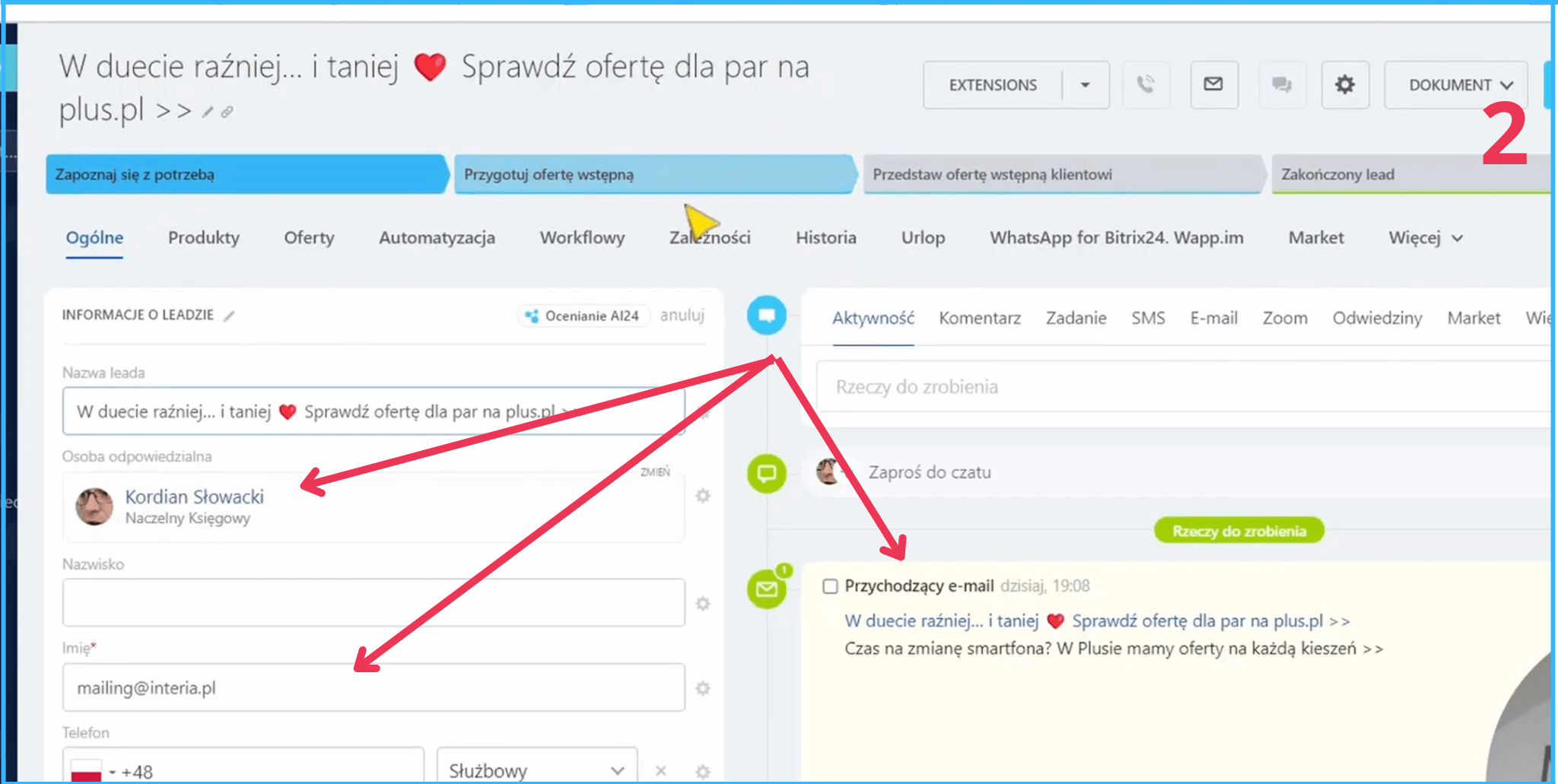This screenshot has width=1558, height=784.
Task: Expand the Extensions dropdown arrow
Action: [1086, 84]
